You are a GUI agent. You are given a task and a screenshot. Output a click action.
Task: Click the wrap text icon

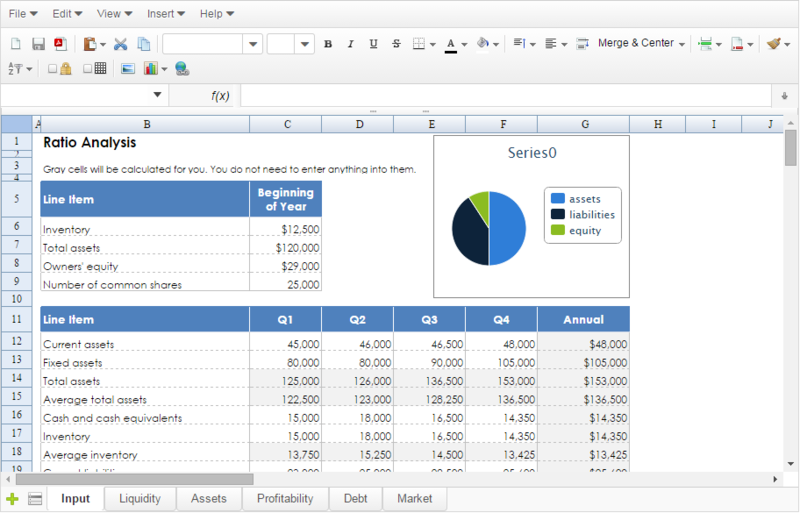pyautogui.click(x=582, y=44)
